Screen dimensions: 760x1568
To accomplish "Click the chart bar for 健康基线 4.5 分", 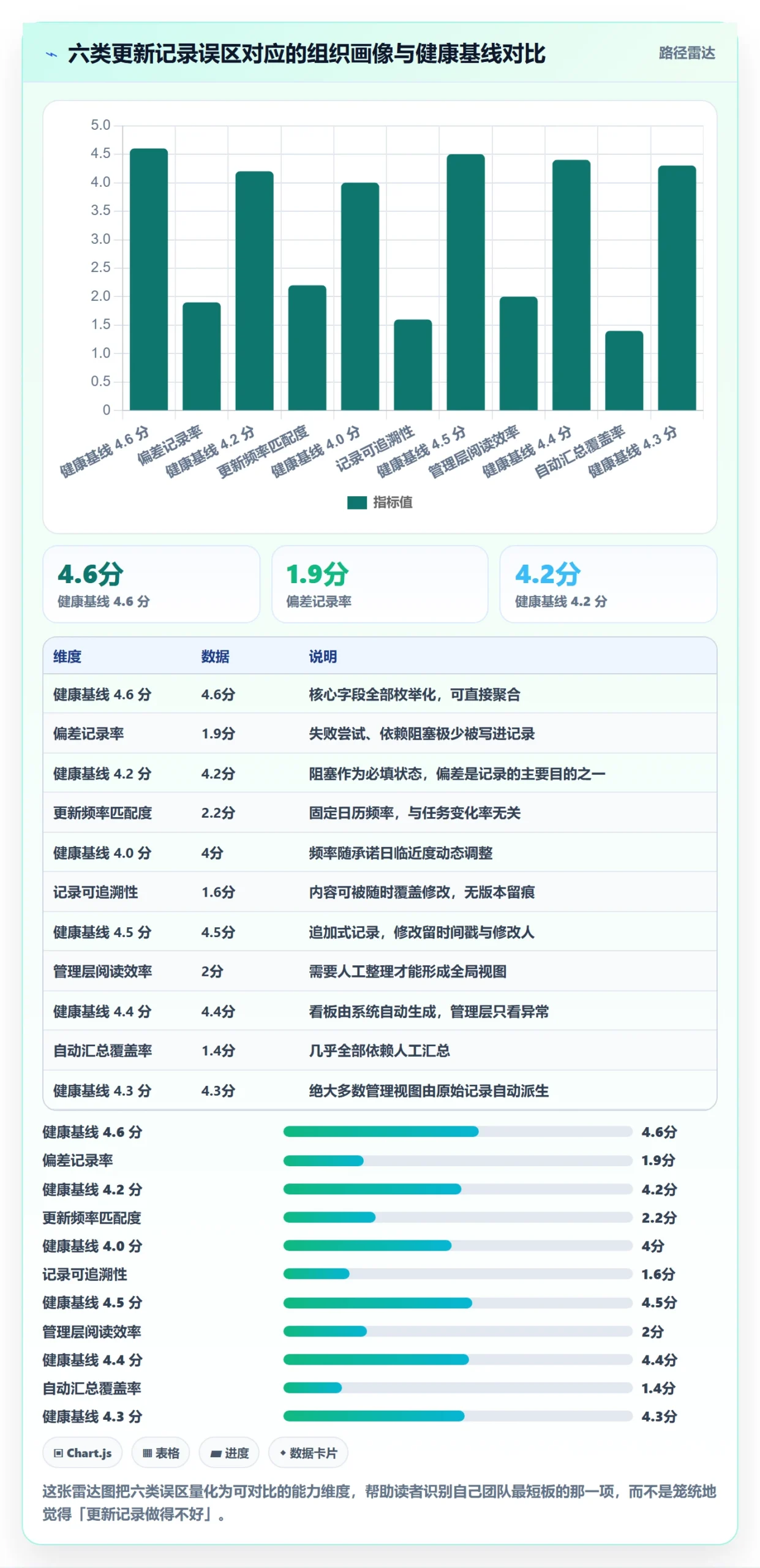I will [x=465, y=282].
